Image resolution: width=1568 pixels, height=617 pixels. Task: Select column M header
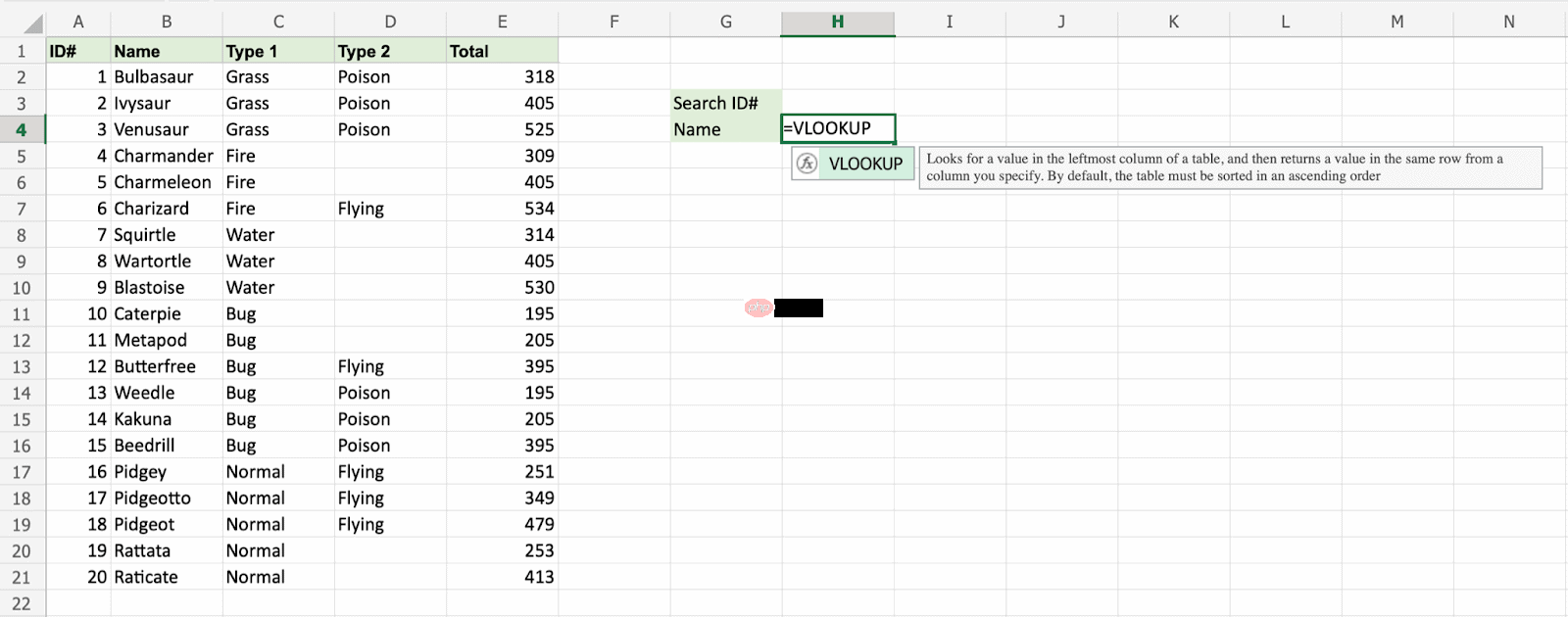pyautogui.click(x=1396, y=22)
